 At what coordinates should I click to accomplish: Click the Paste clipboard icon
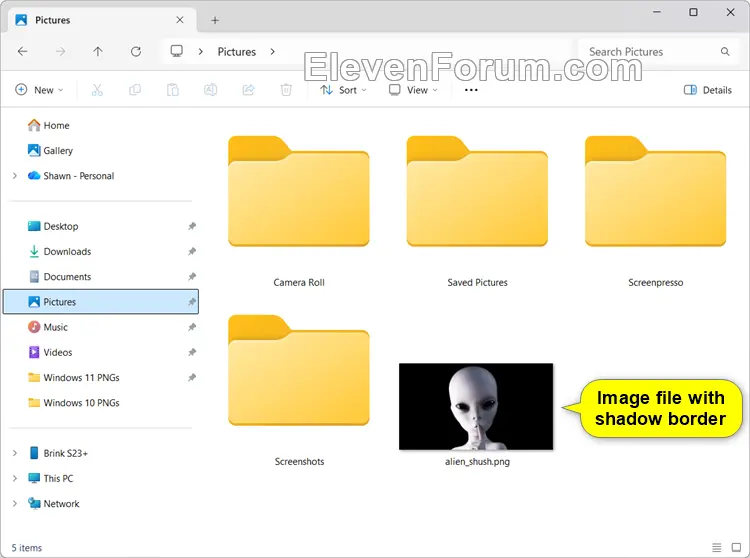click(173, 90)
